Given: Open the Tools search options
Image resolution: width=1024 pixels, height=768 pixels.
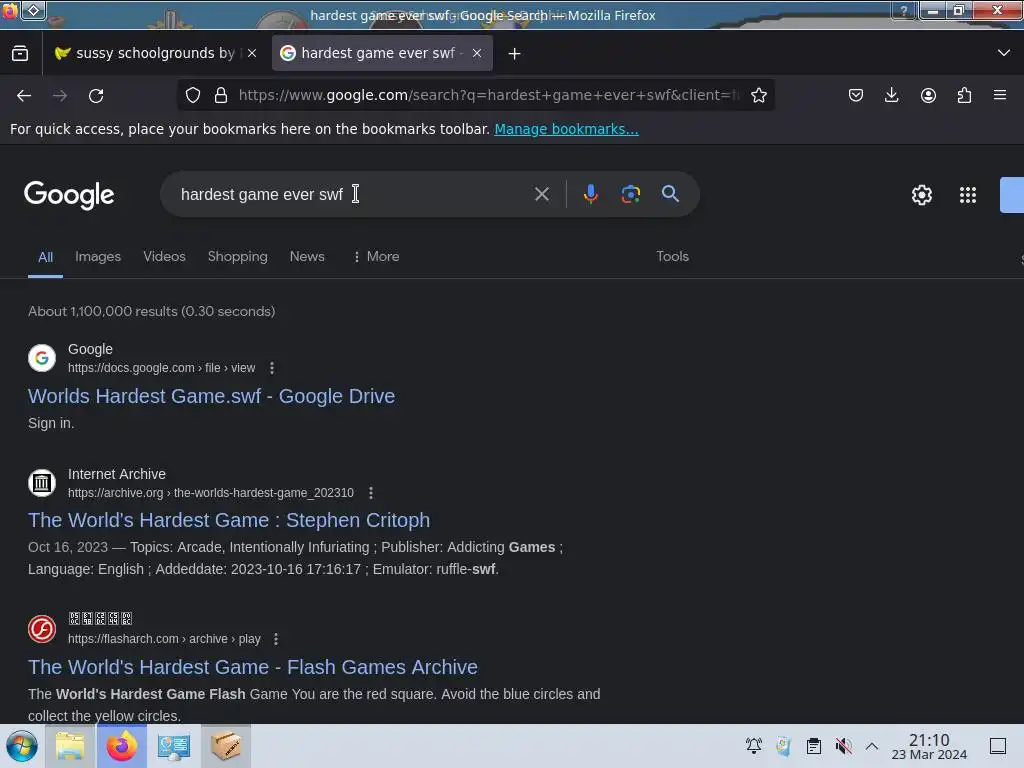Looking at the screenshot, I should point(672,257).
